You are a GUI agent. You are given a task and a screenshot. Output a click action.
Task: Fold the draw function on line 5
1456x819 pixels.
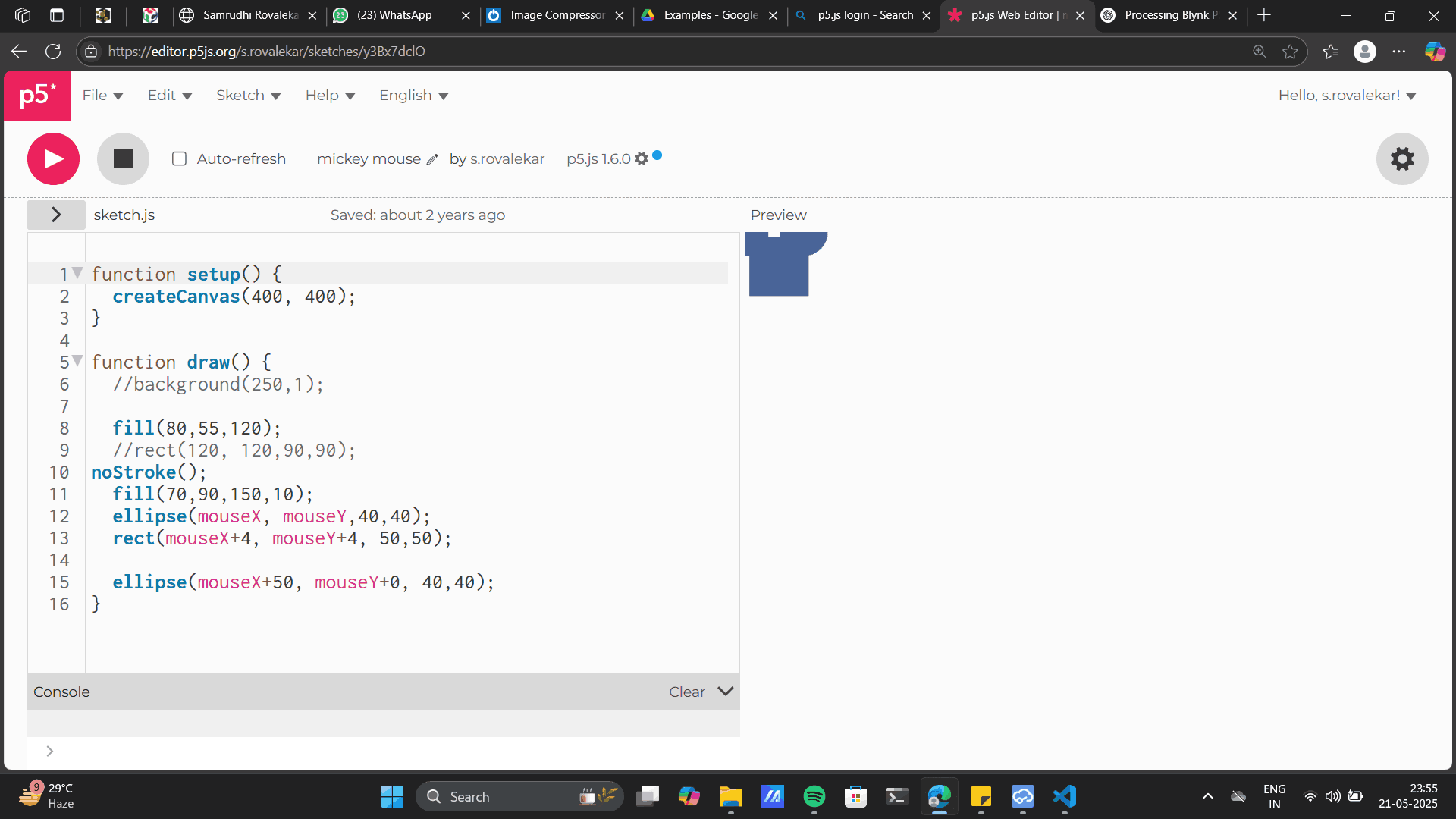[x=77, y=361]
